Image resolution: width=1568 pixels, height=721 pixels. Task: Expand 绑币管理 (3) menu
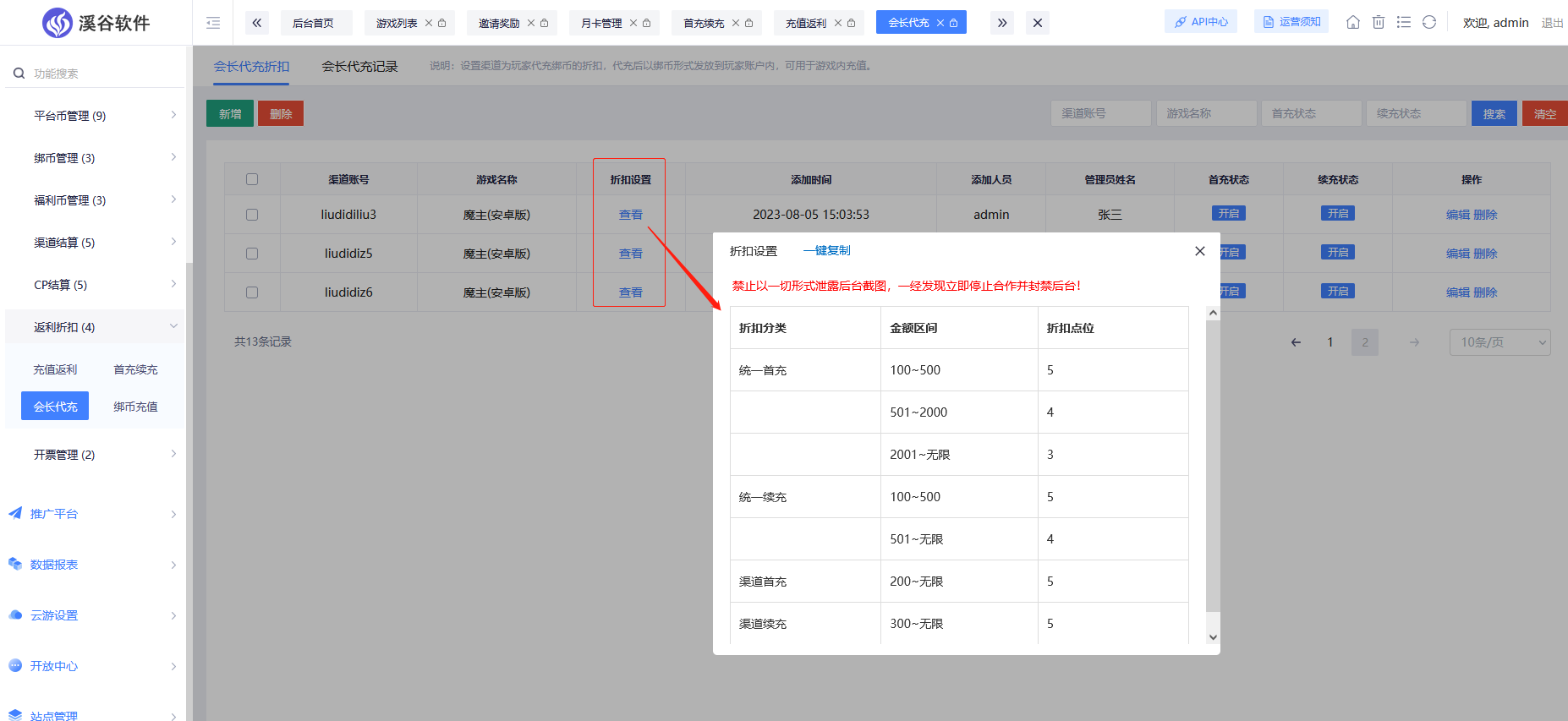(95, 158)
